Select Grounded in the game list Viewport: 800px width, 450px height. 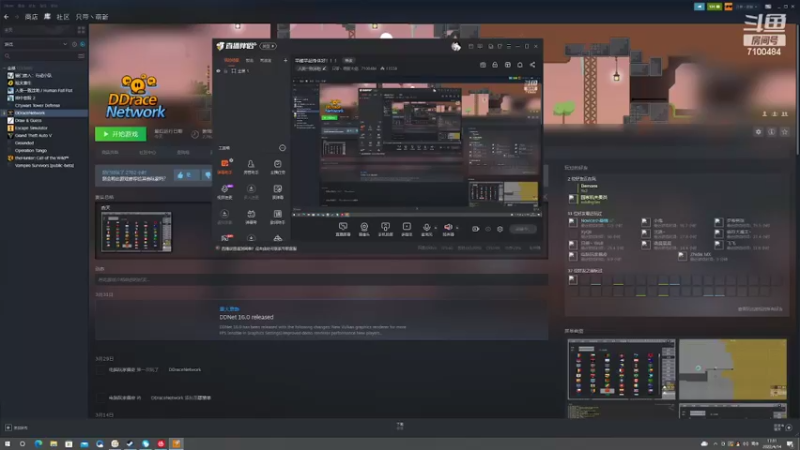tap(24, 143)
